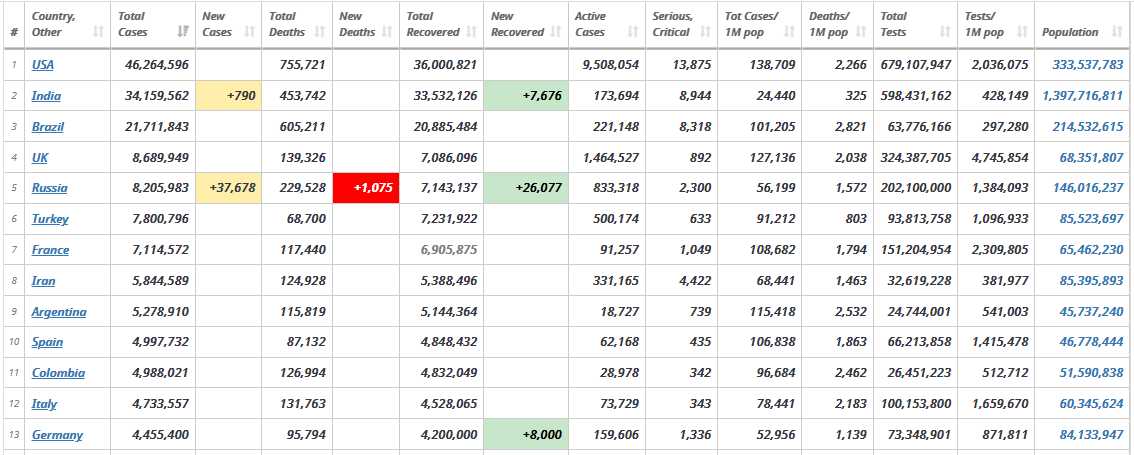Sort by Tests/1M pop column arrows

1022,32
